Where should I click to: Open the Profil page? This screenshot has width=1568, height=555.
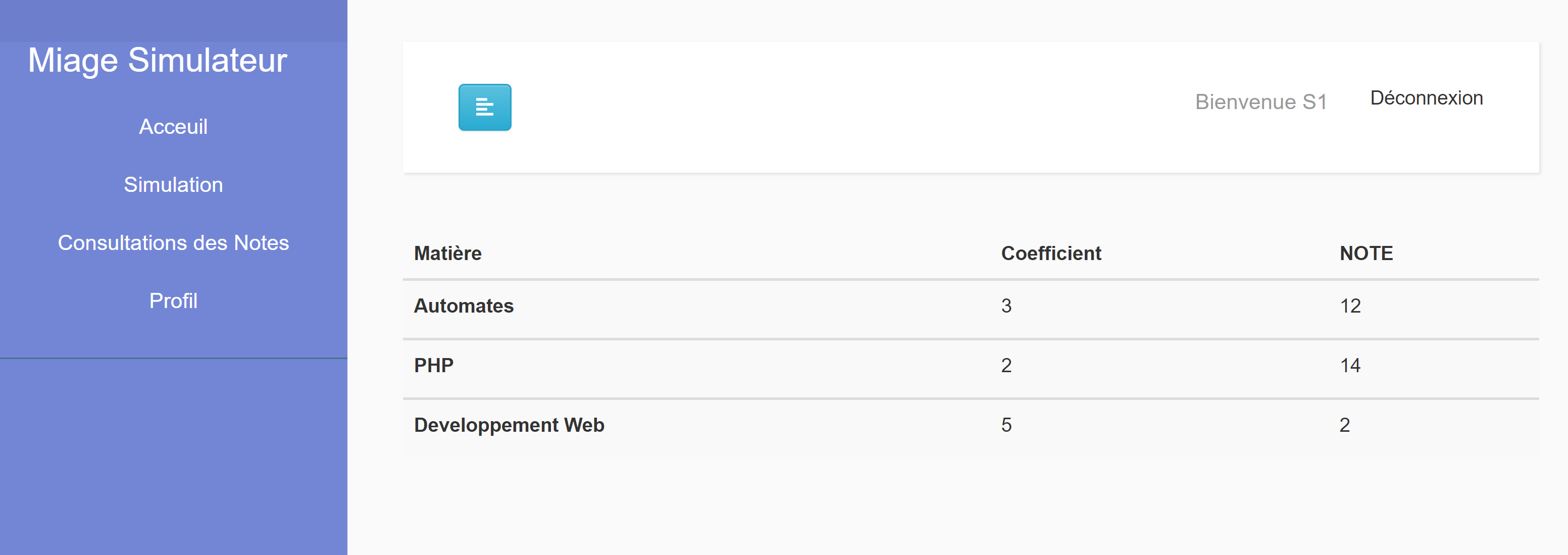click(x=174, y=300)
